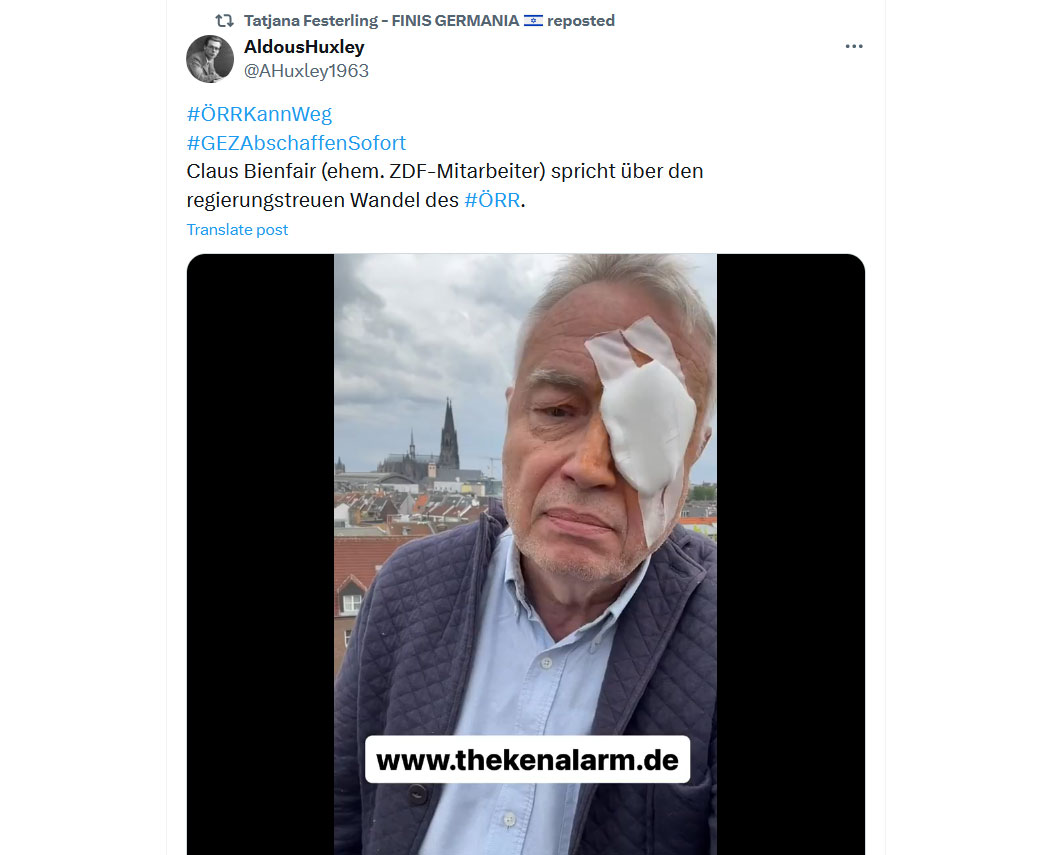The width and height of the screenshot is (1050, 855).
Task: Click the video's right black letterbox bar
Action: (791, 554)
